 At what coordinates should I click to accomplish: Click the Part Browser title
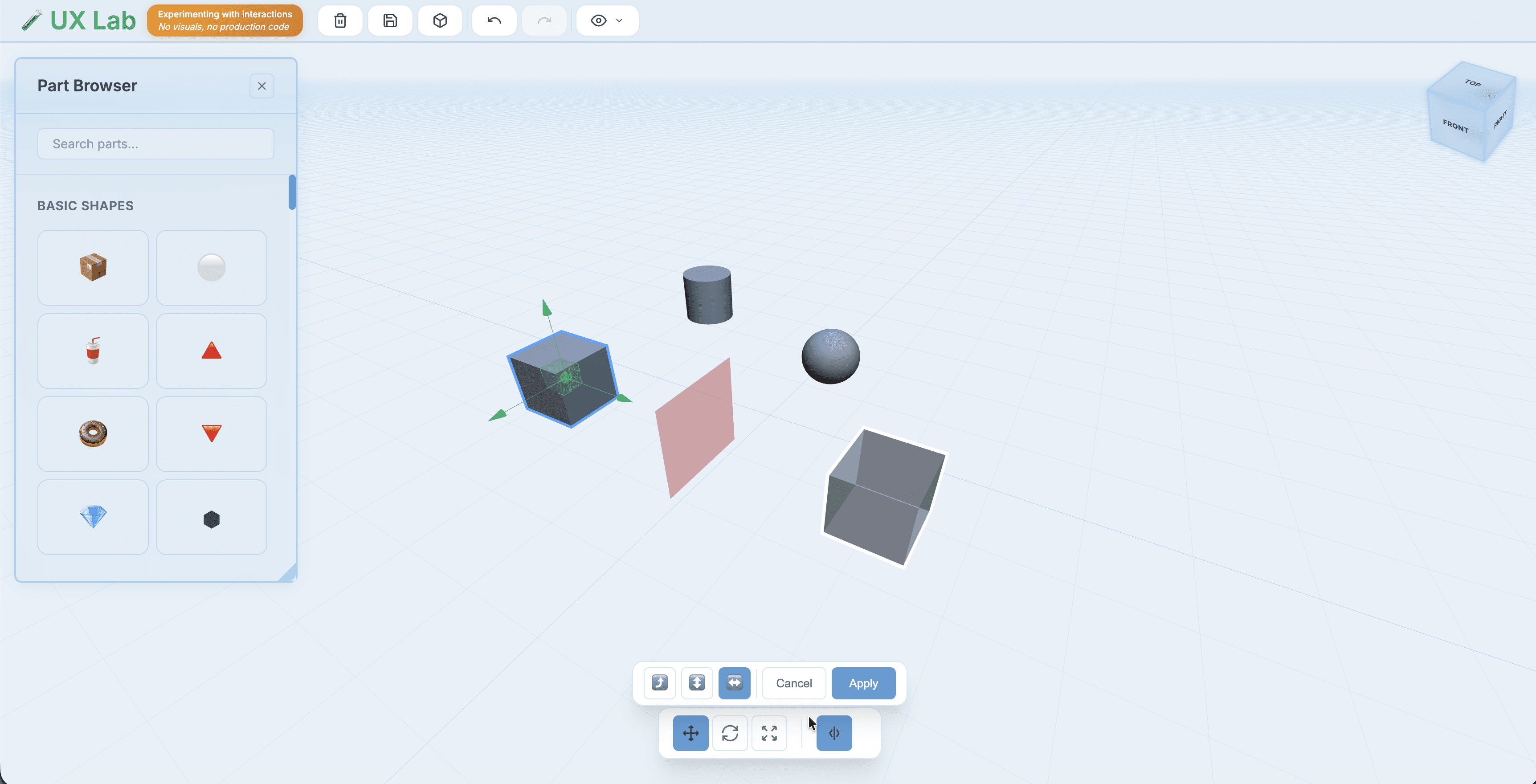87,86
